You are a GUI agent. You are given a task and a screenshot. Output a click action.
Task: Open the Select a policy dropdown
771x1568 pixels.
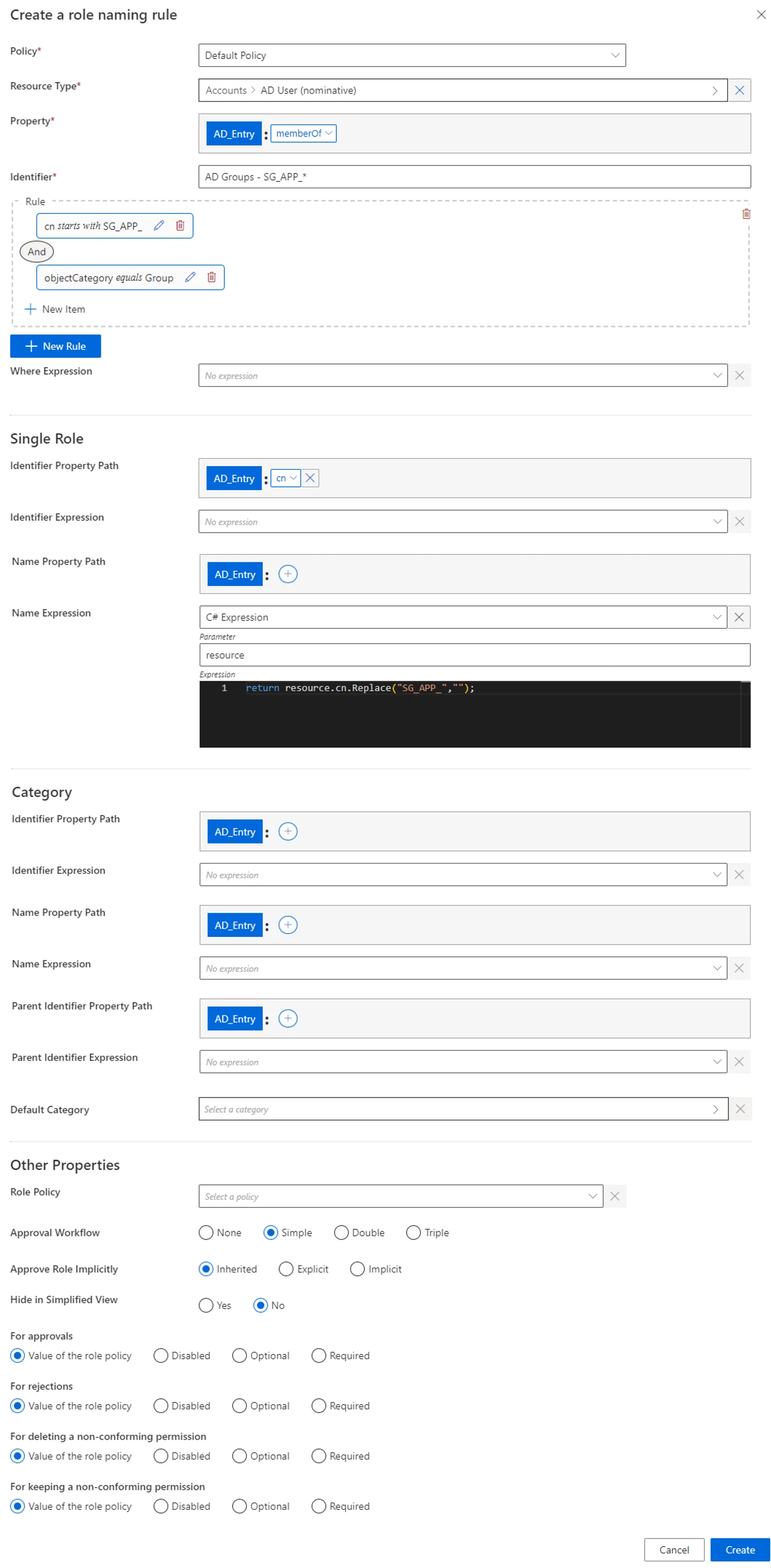click(400, 1197)
